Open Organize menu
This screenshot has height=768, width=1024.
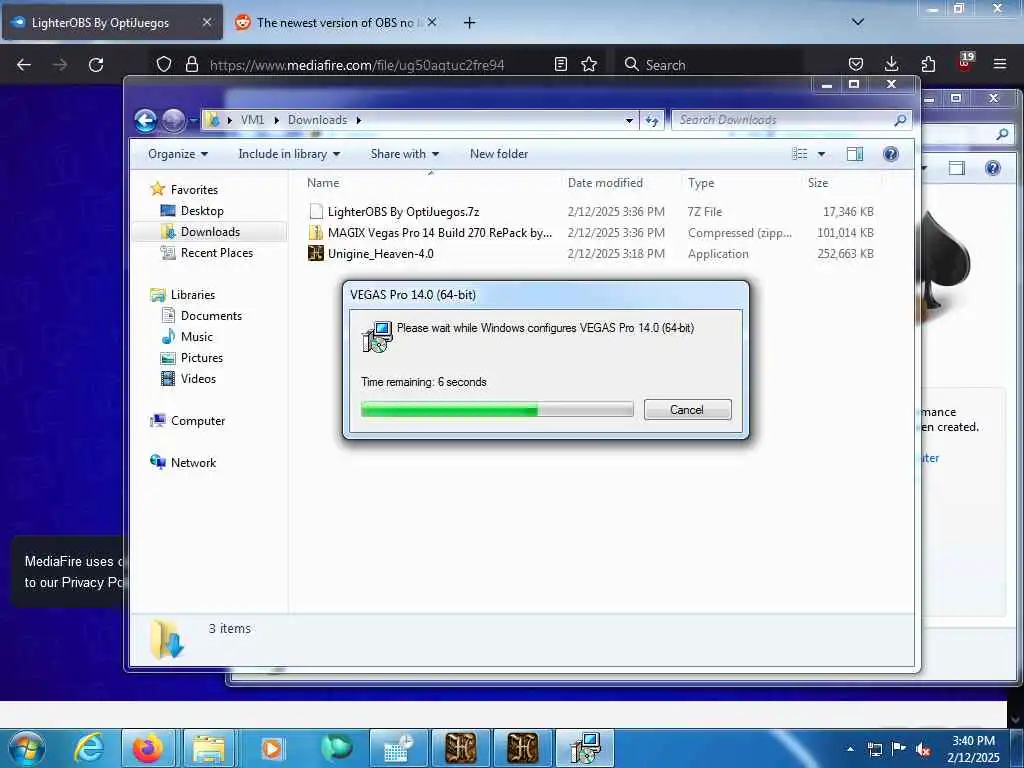click(178, 154)
